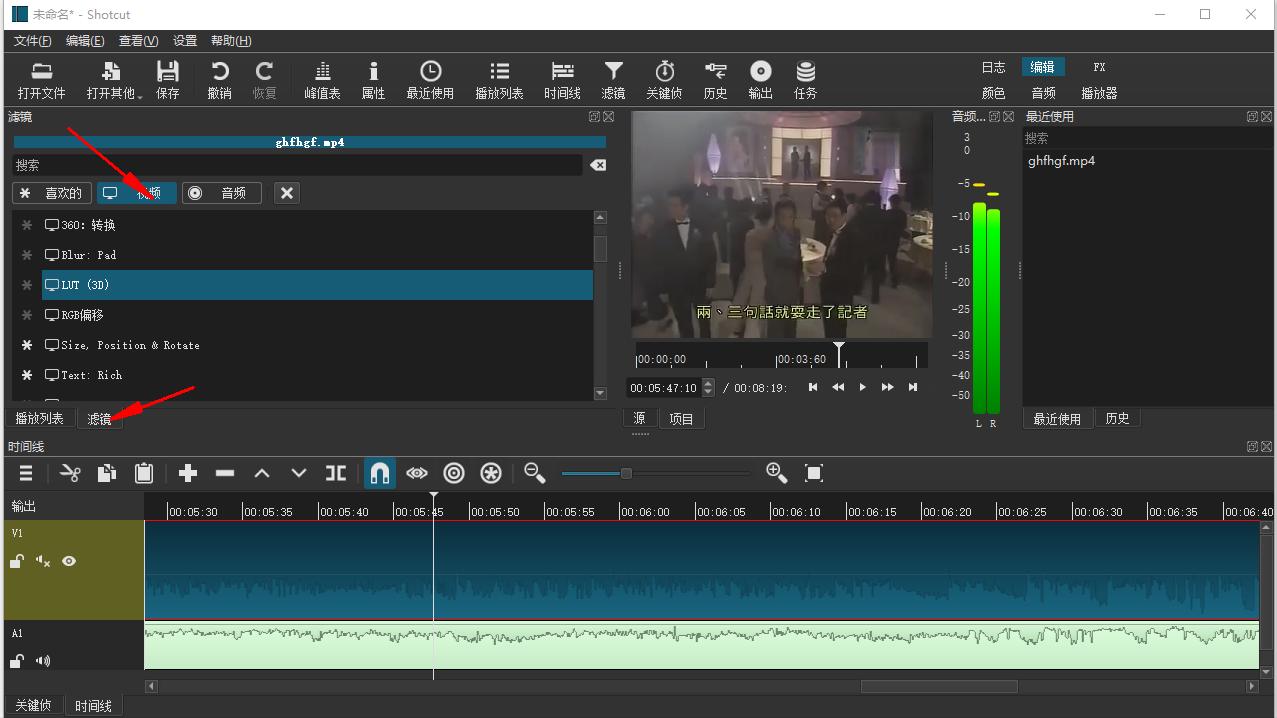
Task: Open the 编辑(E) menu
Action: tap(85, 41)
